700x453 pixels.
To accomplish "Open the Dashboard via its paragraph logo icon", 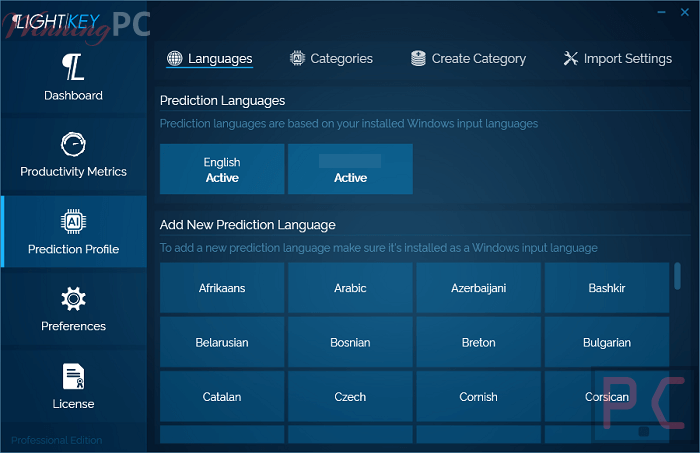I will tap(73, 67).
